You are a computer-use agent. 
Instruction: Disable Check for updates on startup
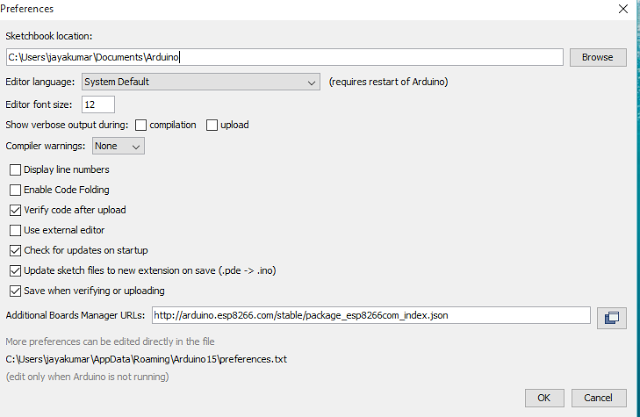coord(15,250)
